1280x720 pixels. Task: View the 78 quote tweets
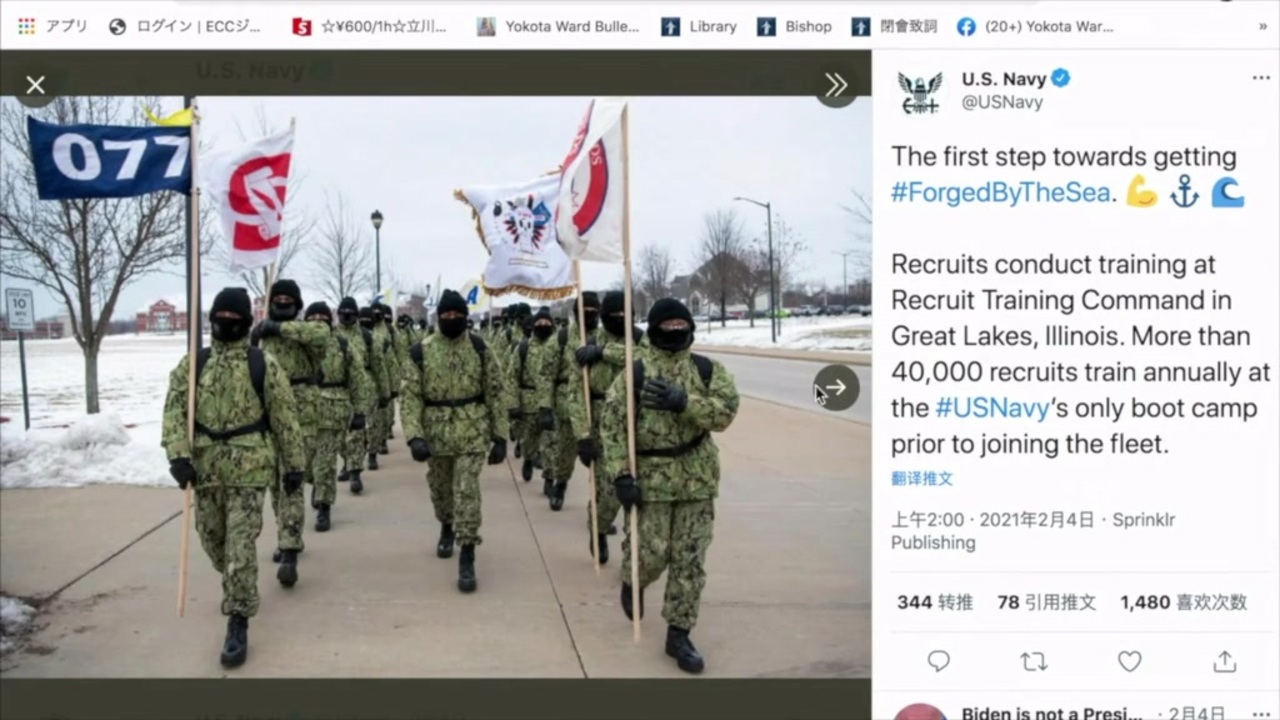pos(1046,602)
